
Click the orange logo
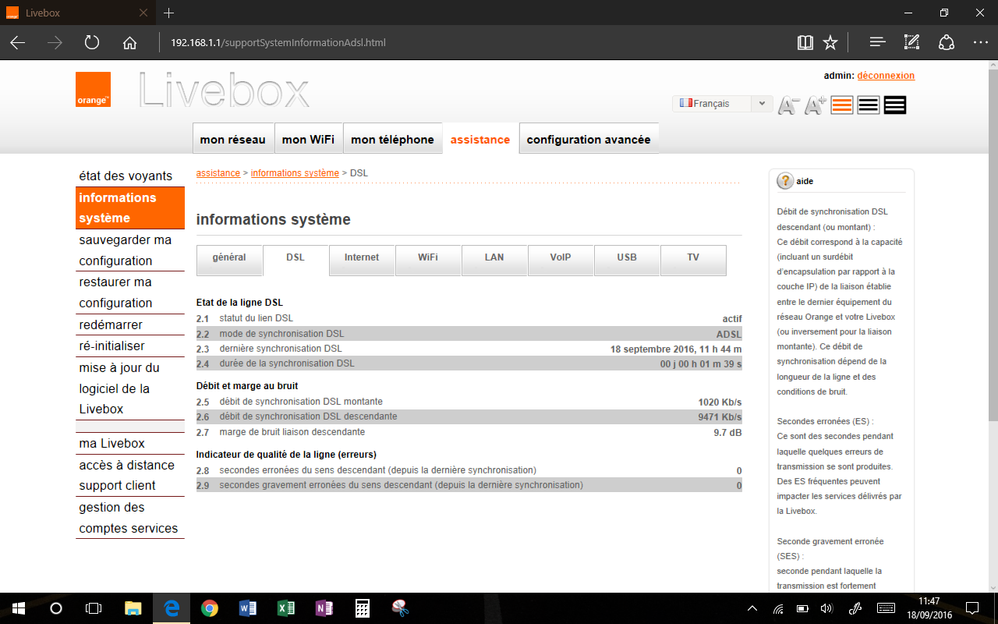[93, 89]
